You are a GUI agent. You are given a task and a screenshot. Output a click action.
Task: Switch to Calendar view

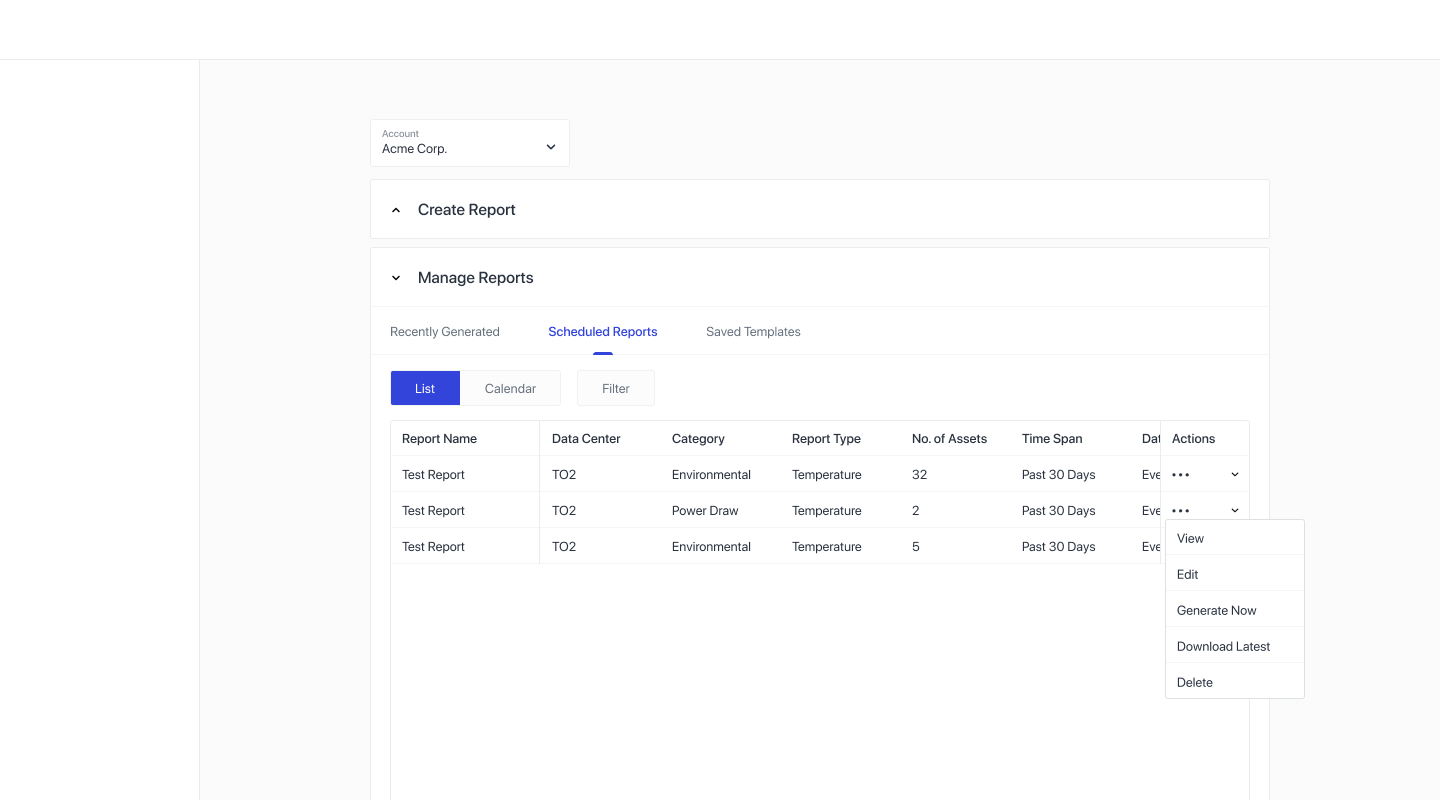(x=510, y=389)
